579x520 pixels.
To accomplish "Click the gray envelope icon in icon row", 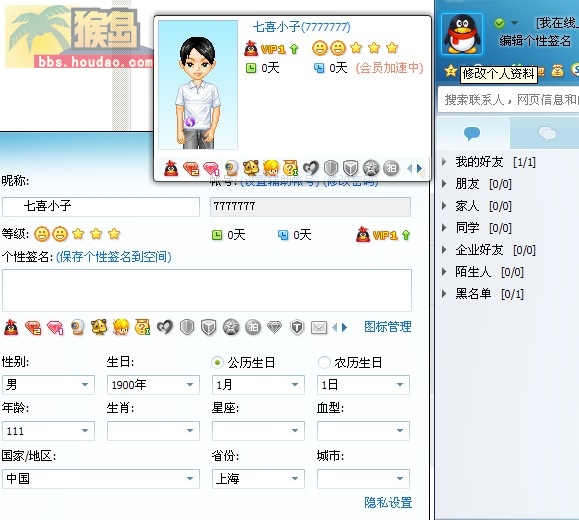I will click(319, 328).
